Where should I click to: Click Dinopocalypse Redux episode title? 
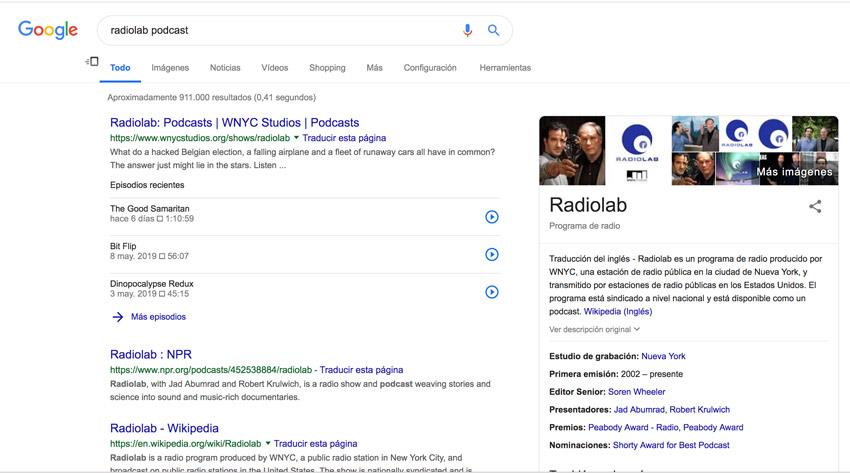pyautogui.click(x=152, y=283)
